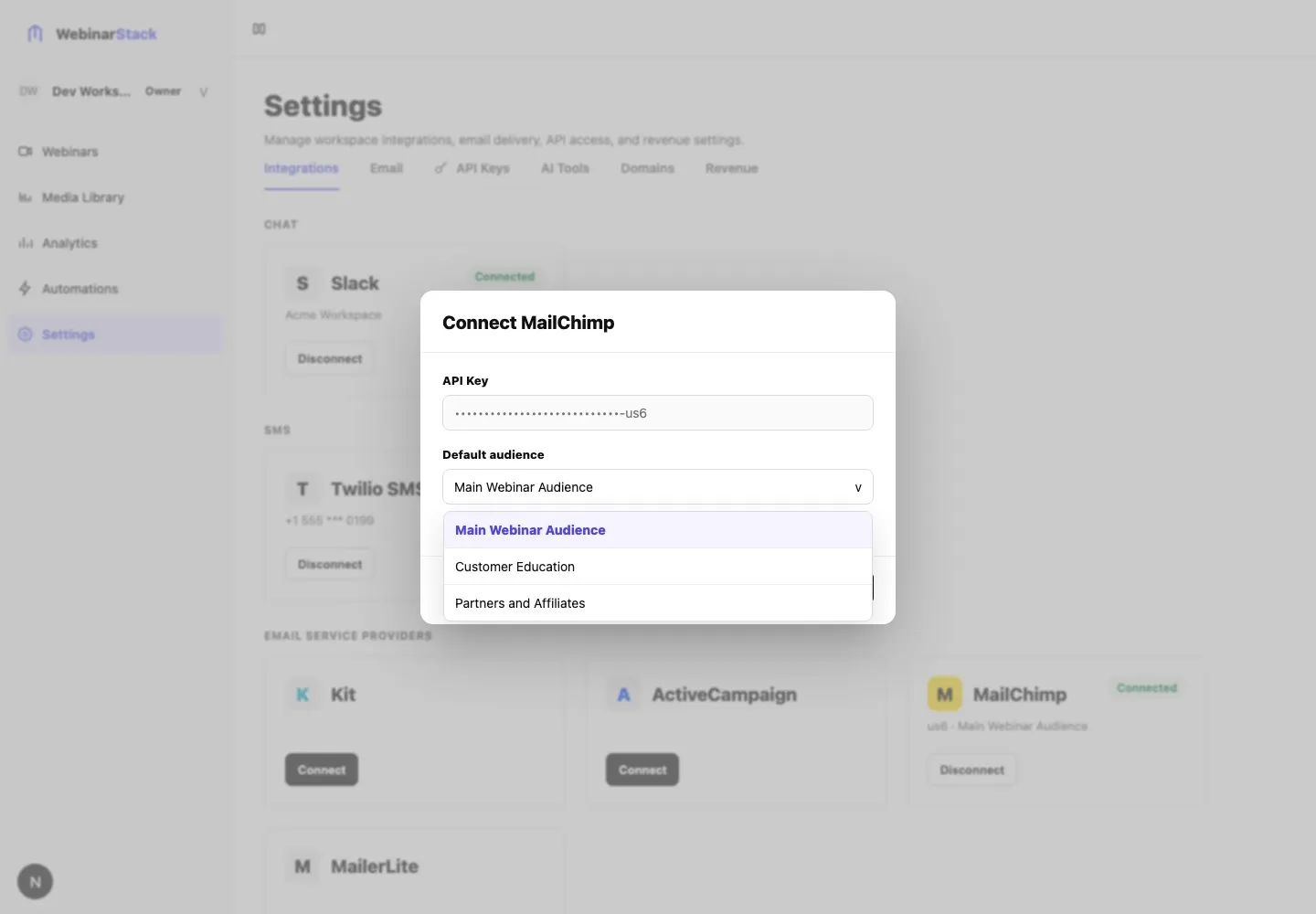Click the Media Library icon
Image resolution: width=1316 pixels, height=914 pixels.
point(26,197)
